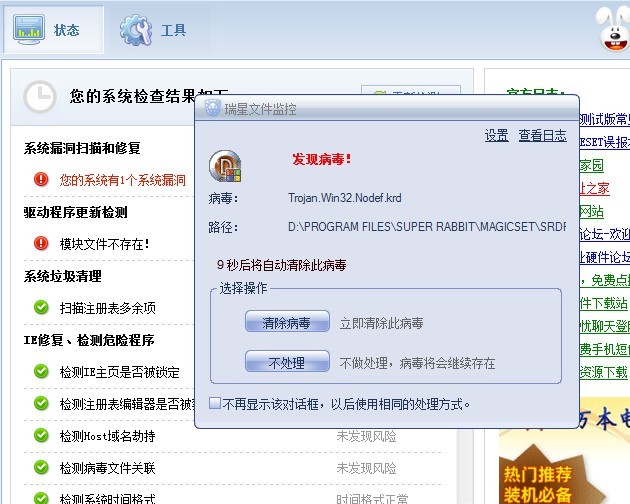Click 模块文件不存在! text
Screen dimensions: 630x504
(104, 244)
